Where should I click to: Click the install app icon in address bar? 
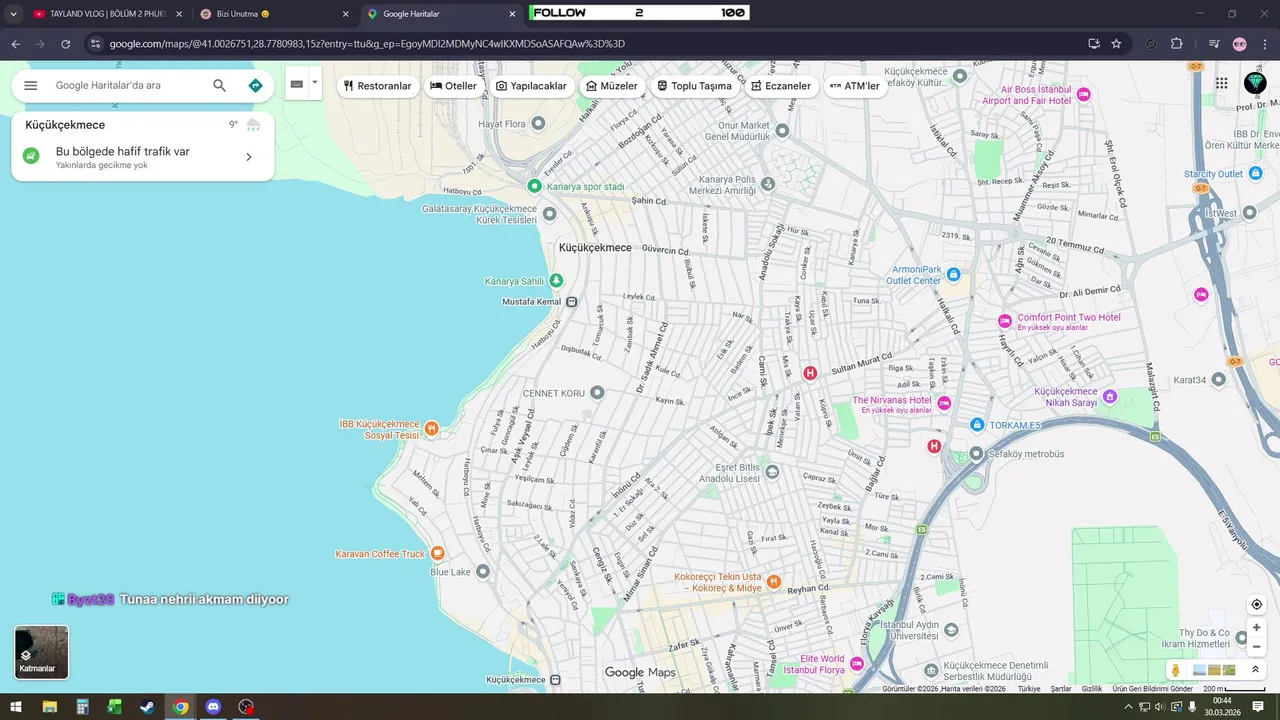(1094, 44)
